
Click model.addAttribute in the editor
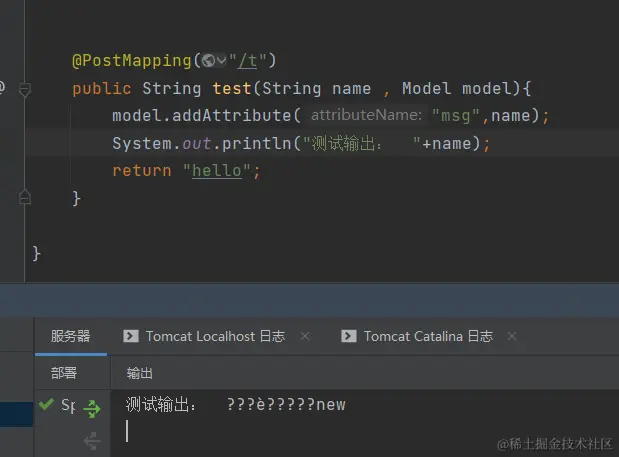202,116
